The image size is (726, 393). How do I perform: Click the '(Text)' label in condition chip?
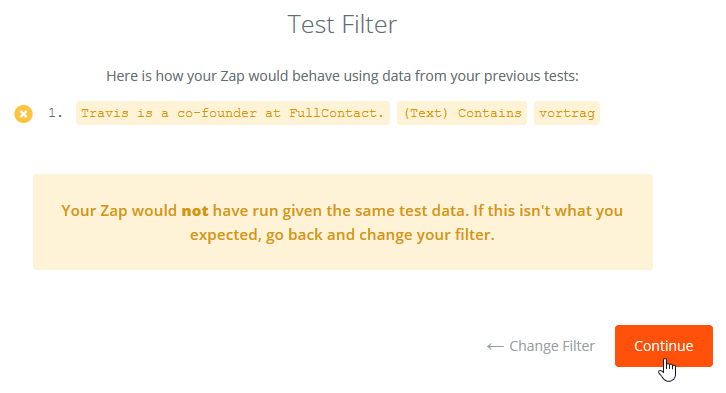[x=426, y=113]
